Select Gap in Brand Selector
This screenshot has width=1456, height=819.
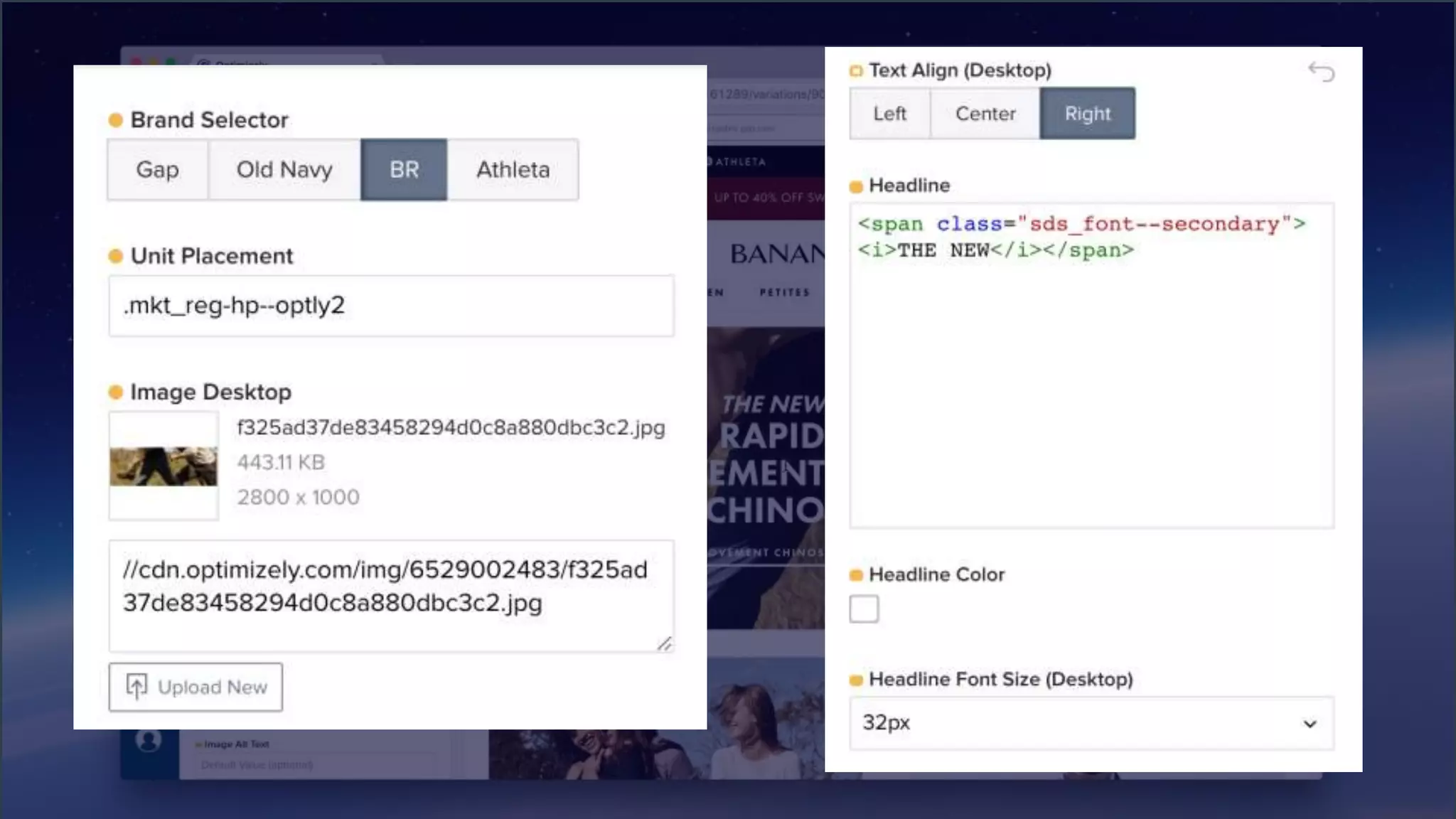coord(157,170)
